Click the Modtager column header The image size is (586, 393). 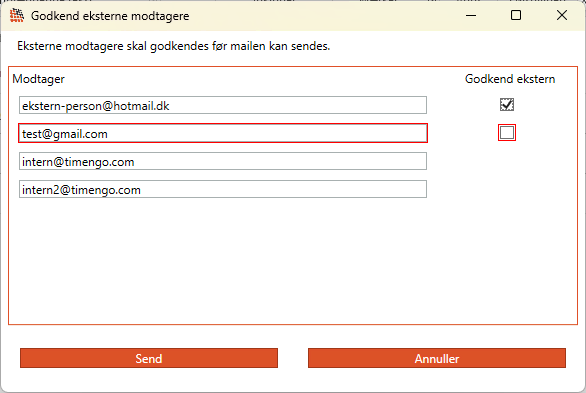tap(38, 79)
